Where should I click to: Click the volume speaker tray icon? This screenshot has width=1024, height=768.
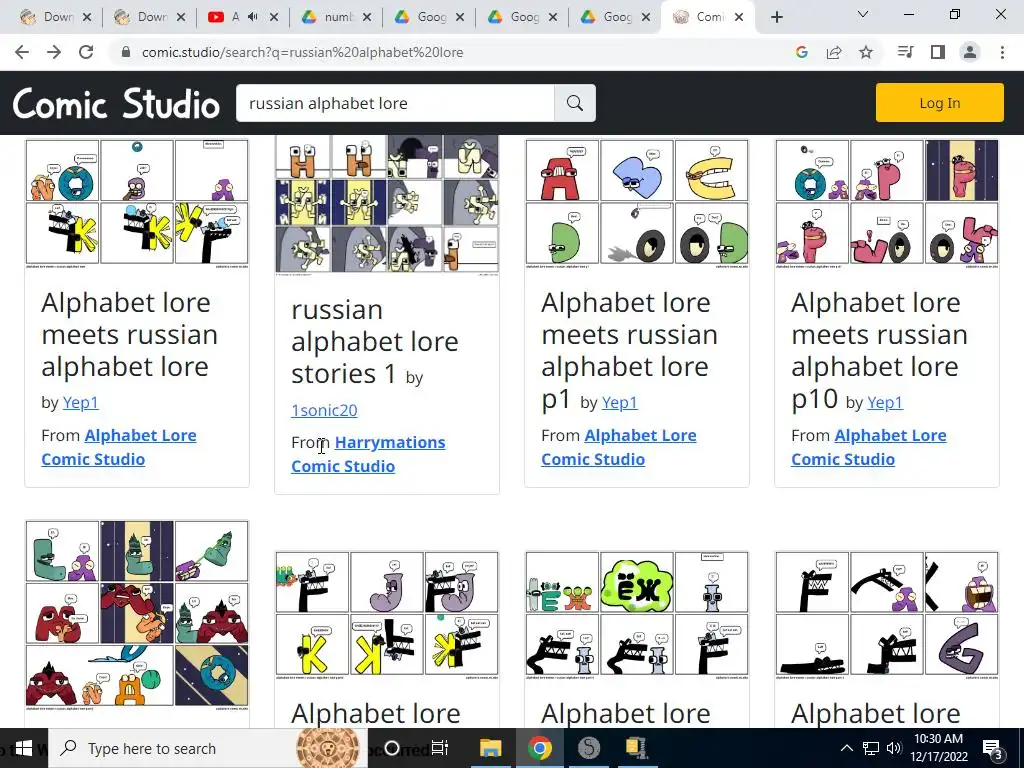click(x=893, y=748)
